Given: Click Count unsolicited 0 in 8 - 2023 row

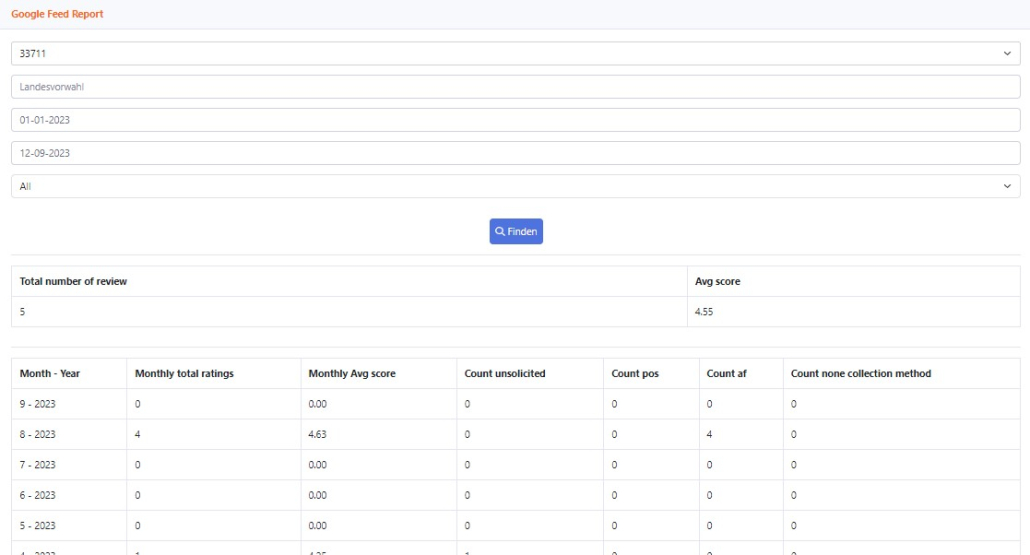Looking at the screenshot, I should (467, 434).
